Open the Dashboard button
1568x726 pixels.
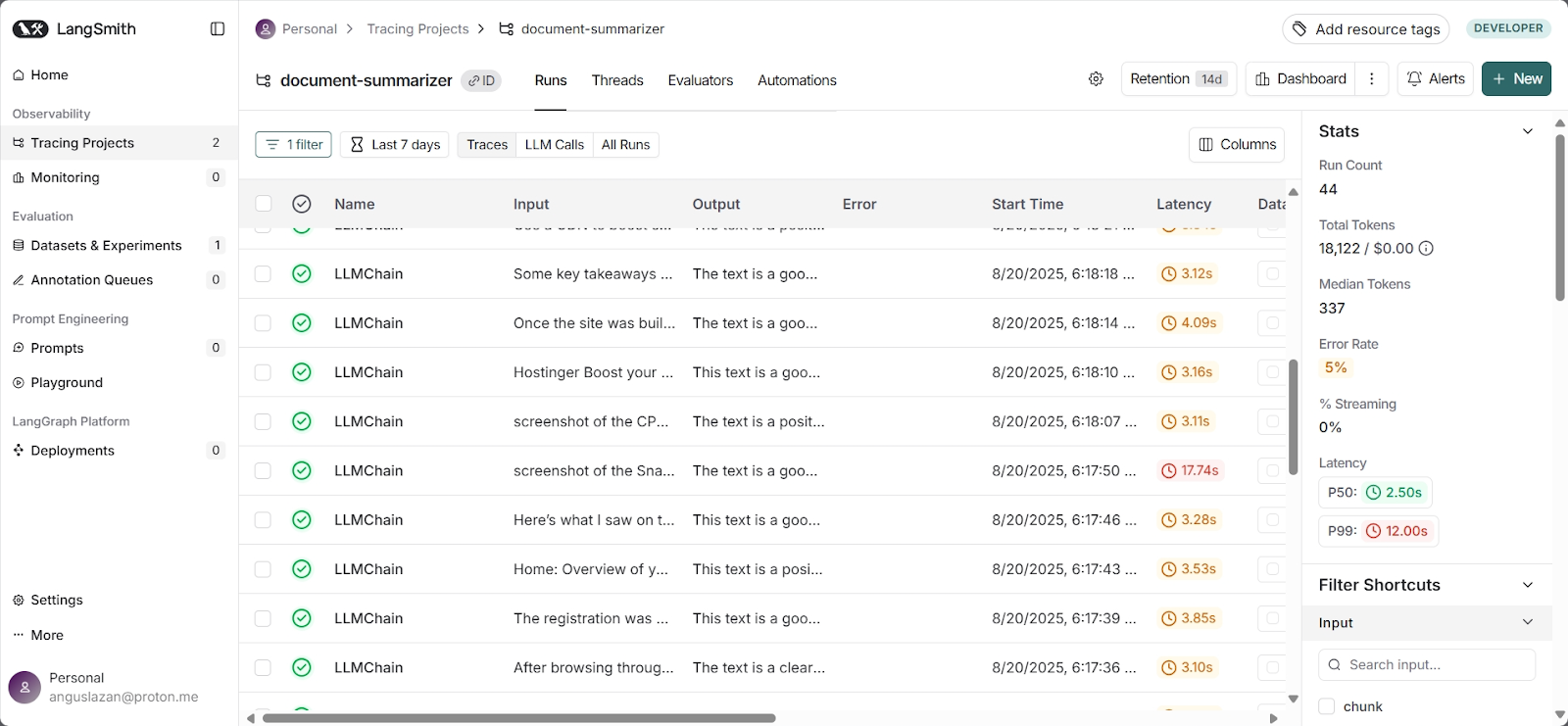coord(1300,79)
